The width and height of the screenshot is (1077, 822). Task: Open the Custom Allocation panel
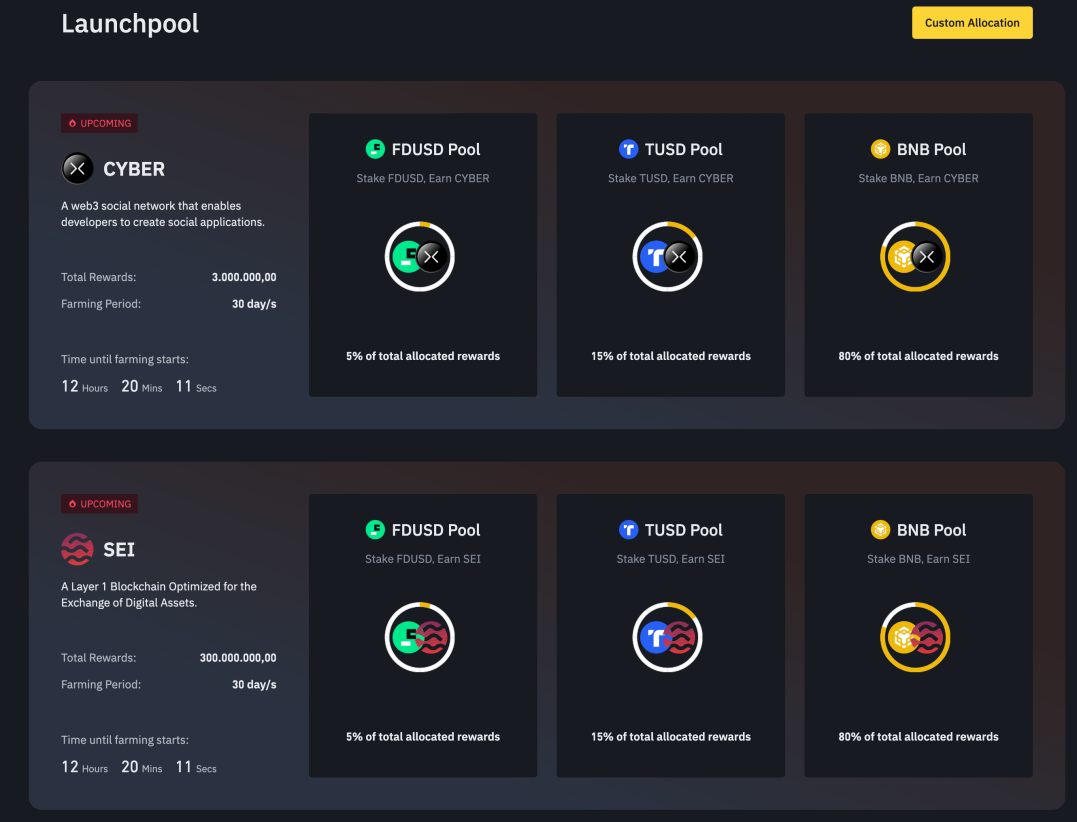click(x=971, y=22)
